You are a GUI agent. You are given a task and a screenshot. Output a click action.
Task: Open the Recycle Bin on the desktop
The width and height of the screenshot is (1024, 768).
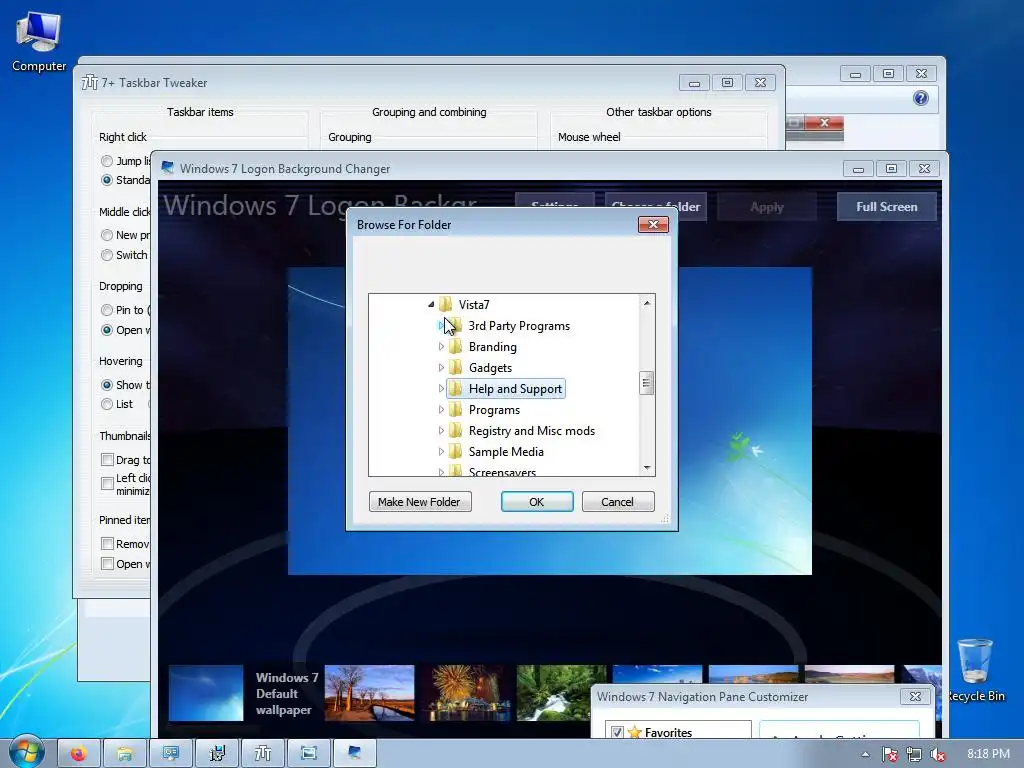pos(975,670)
